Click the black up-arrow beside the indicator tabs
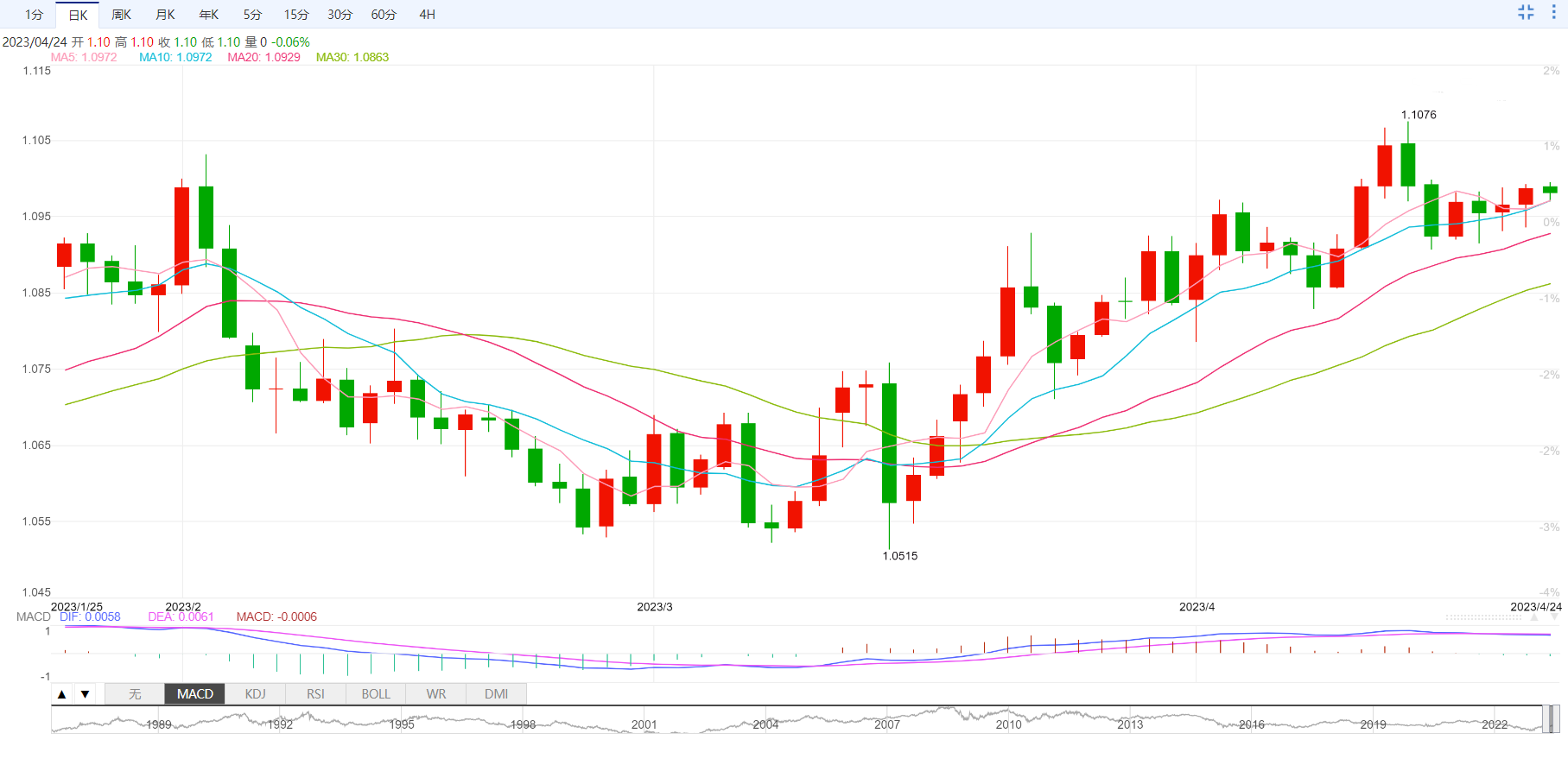The image size is (1568, 765). 61,694
